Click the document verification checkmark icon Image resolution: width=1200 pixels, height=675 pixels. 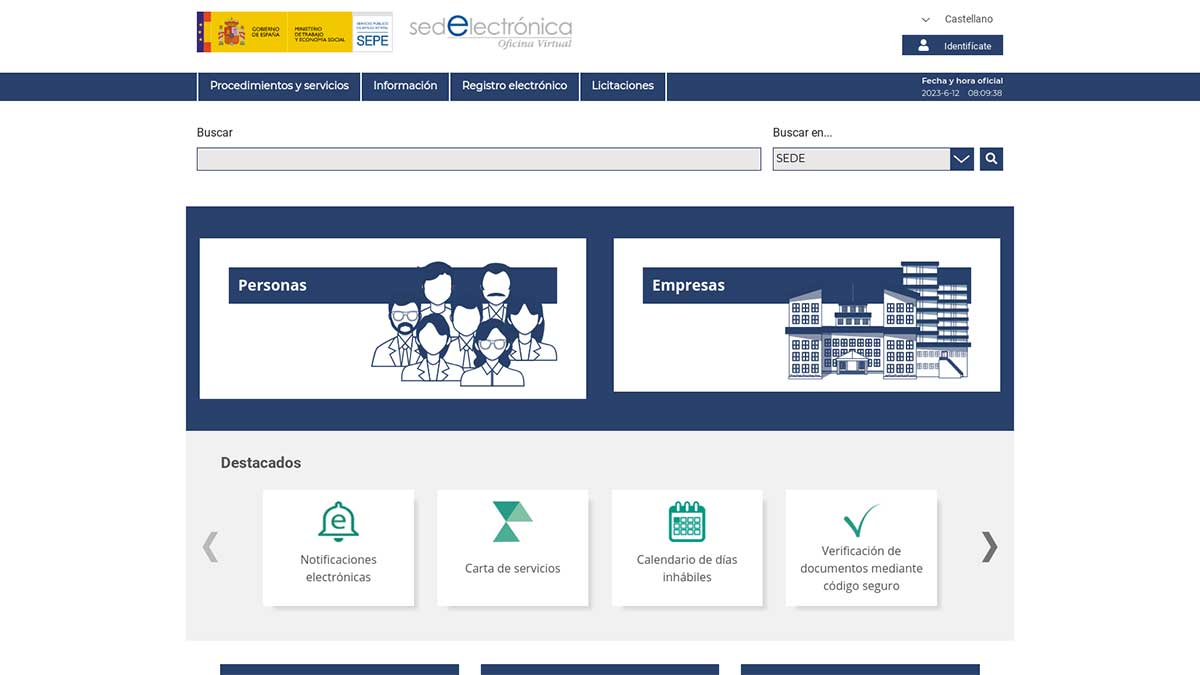[861, 521]
